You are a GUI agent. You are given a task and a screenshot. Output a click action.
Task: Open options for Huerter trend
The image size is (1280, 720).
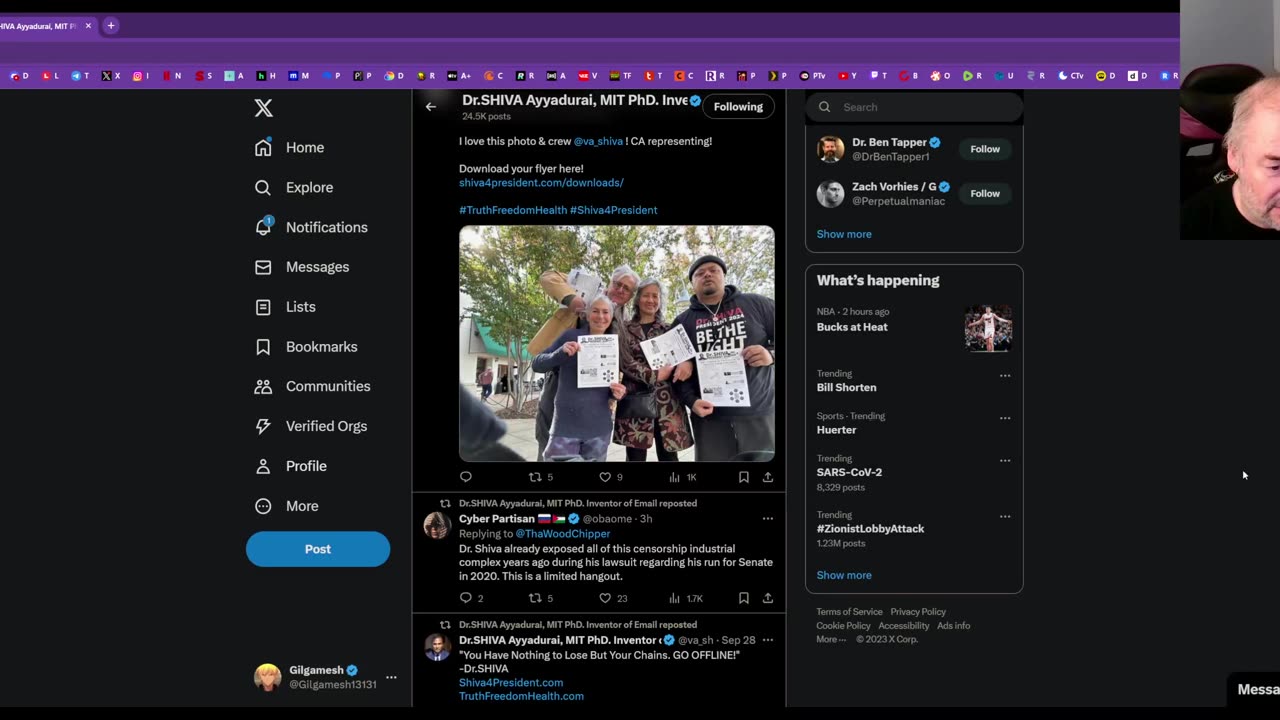click(1005, 418)
